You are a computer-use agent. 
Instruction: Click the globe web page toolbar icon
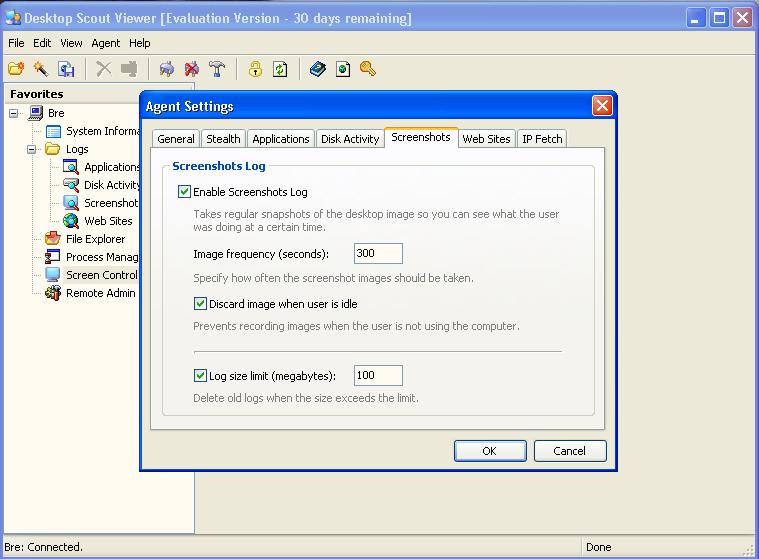343,69
